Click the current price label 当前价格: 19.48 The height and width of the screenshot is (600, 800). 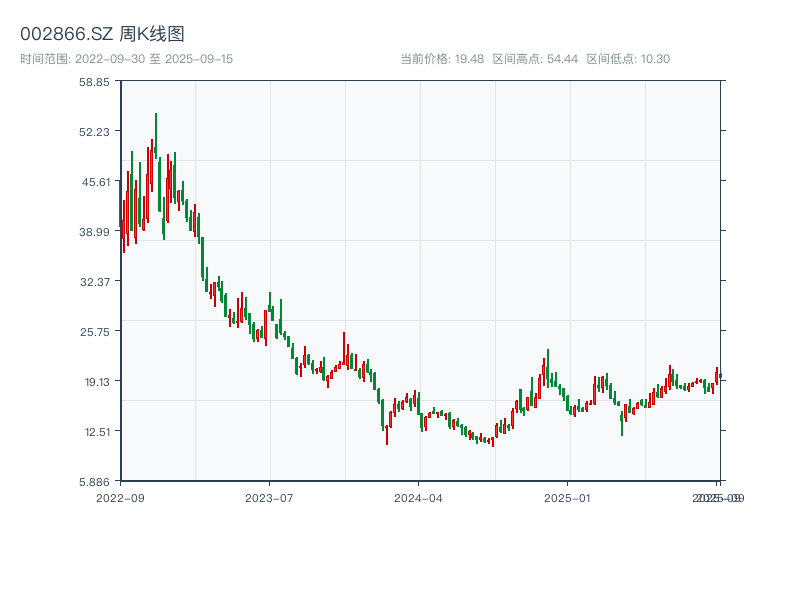(x=442, y=59)
